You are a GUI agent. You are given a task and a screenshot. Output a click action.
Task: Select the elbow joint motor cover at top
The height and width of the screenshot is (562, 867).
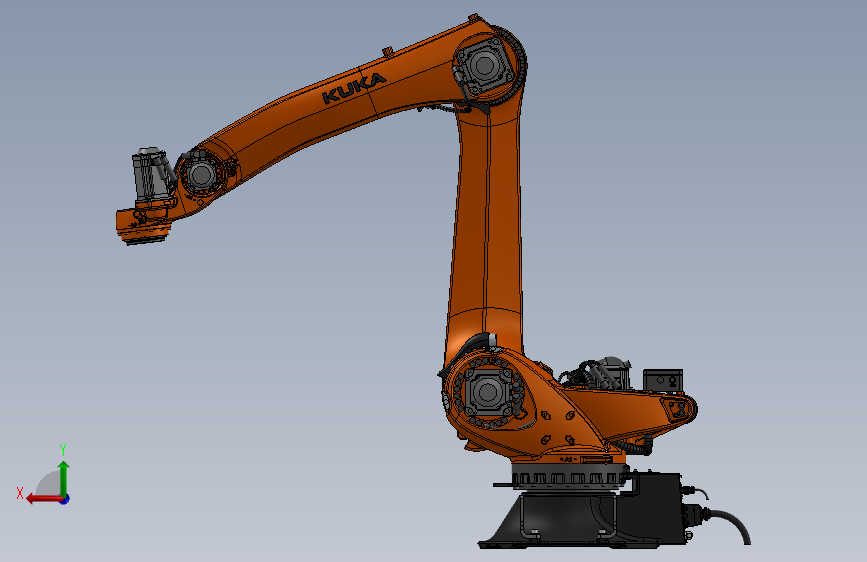coord(485,66)
